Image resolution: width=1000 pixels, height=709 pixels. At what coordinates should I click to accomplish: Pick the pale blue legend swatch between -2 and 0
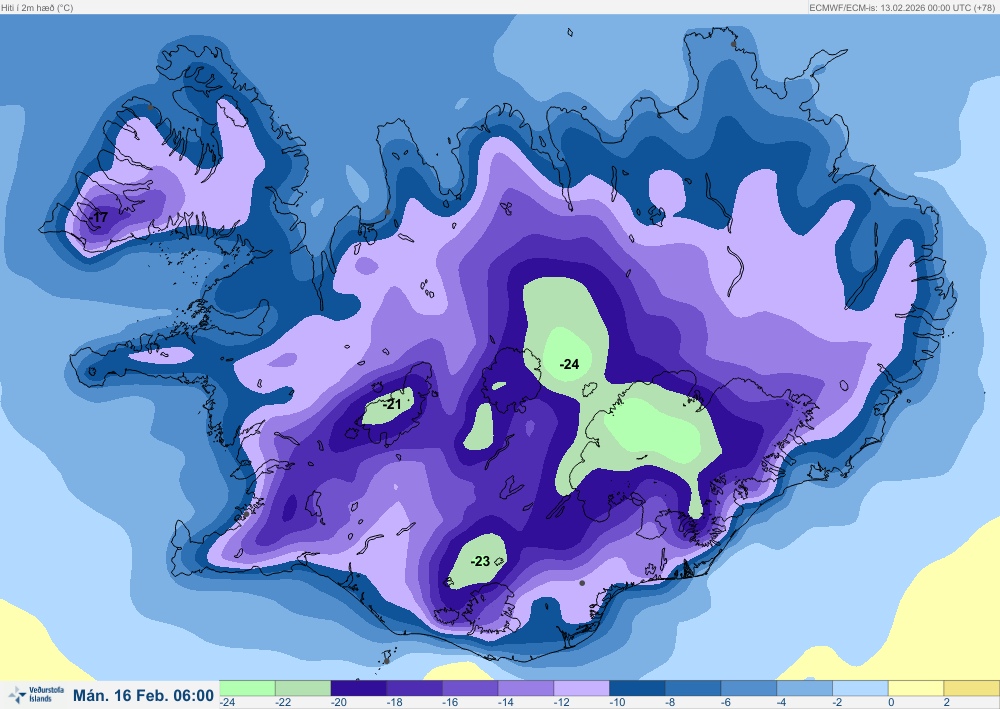point(860,688)
